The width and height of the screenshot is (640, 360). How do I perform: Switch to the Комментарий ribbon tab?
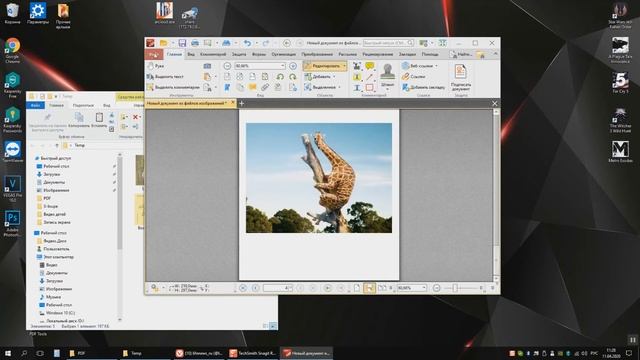point(213,54)
